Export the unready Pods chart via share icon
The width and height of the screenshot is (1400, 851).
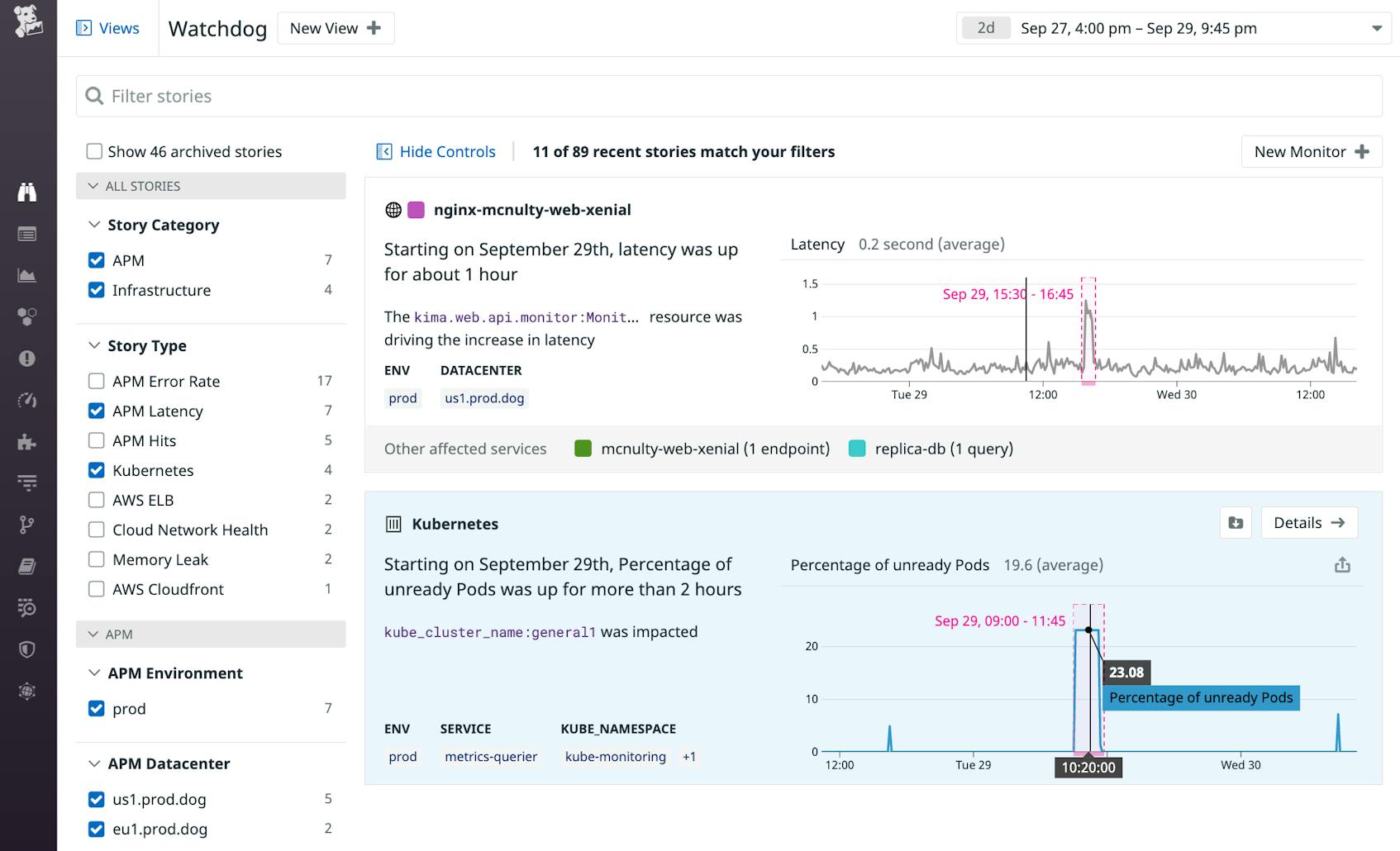tap(1343, 565)
